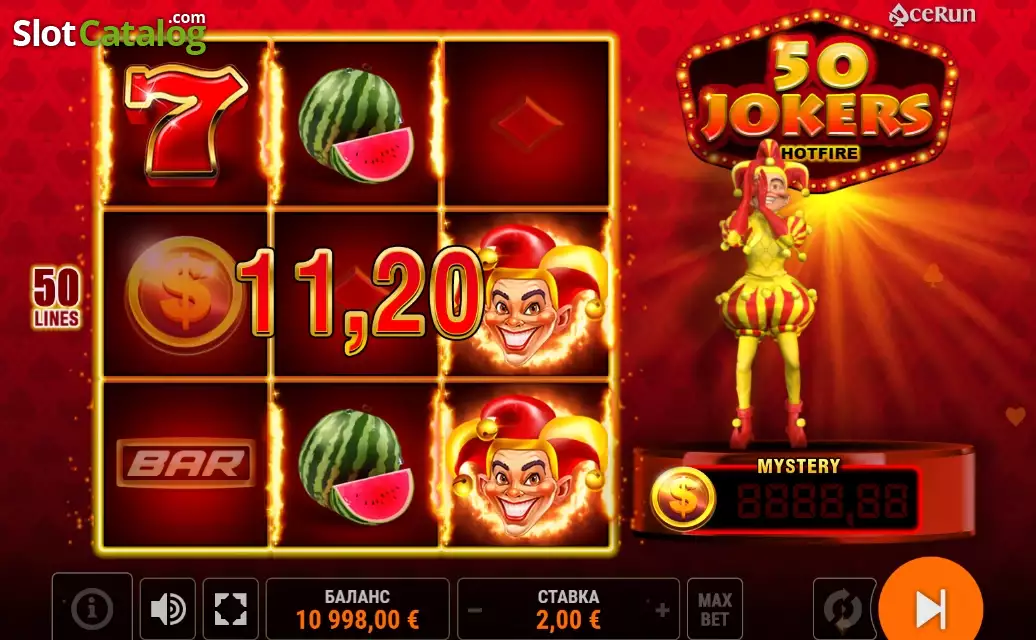
Task: Toggle fullscreen mode
Action: pos(231,608)
